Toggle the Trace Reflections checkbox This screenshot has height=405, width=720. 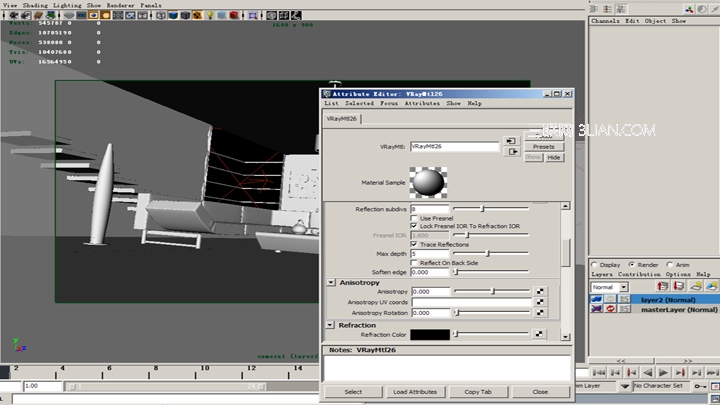(414, 244)
